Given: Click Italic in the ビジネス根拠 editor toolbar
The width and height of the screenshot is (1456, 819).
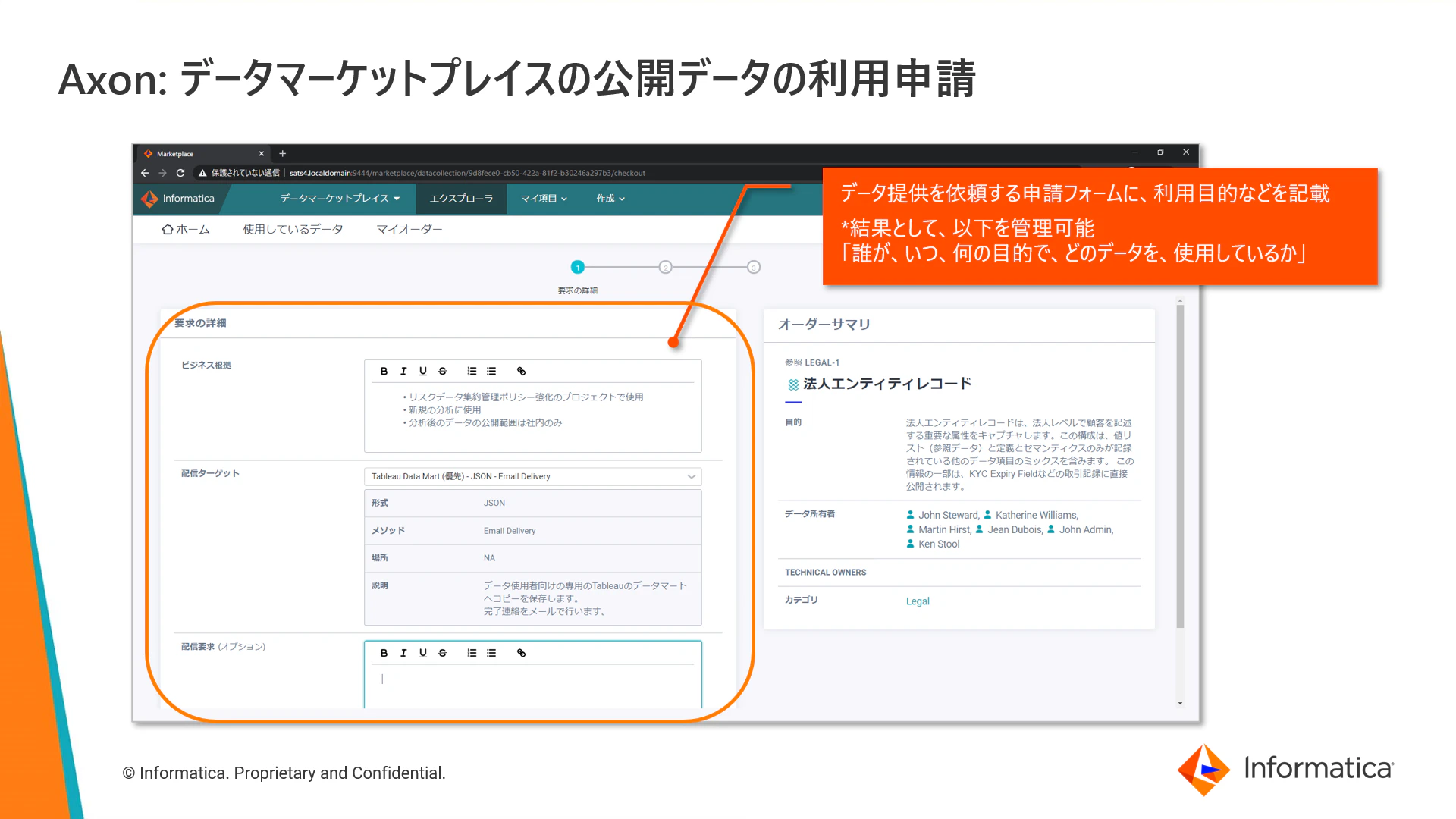Looking at the screenshot, I should click(x=403, y=371).
